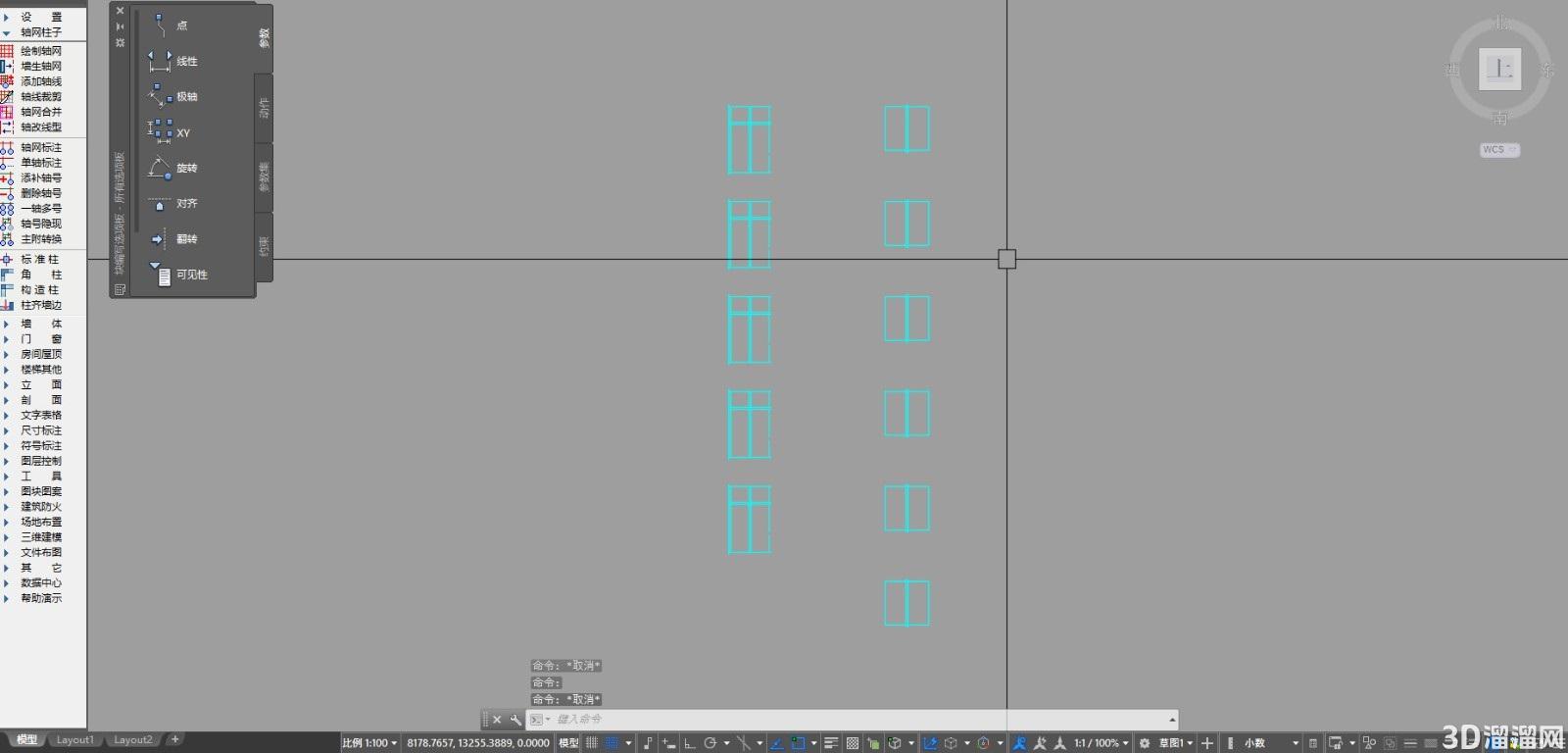Image resolution: width=1568 pixels, height=753 pixels.
Task: Click 柱齐墙边 align column tool
Action: 31,305
